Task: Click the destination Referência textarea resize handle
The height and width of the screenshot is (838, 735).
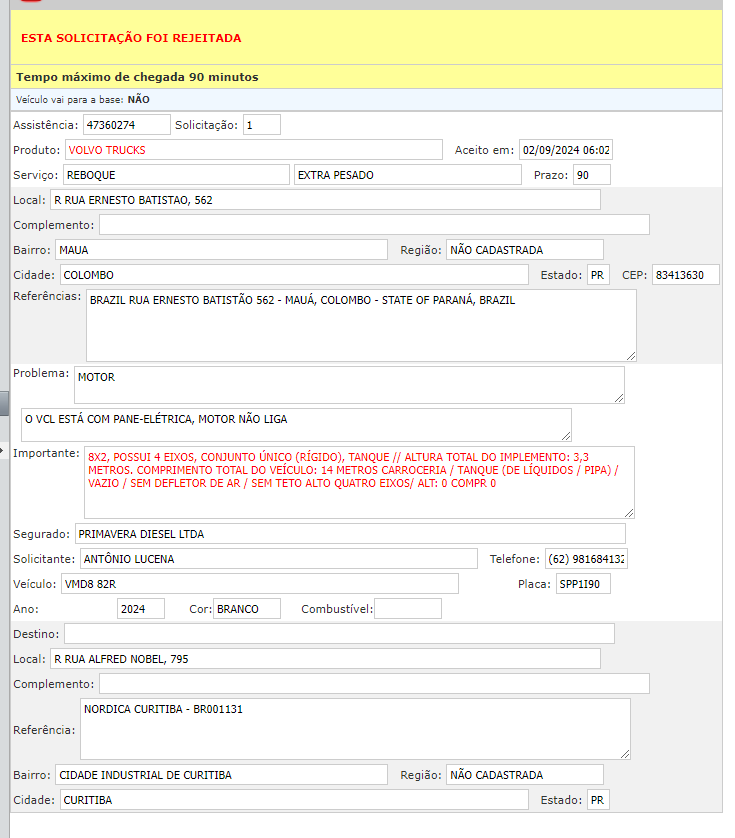Action: 624,752
